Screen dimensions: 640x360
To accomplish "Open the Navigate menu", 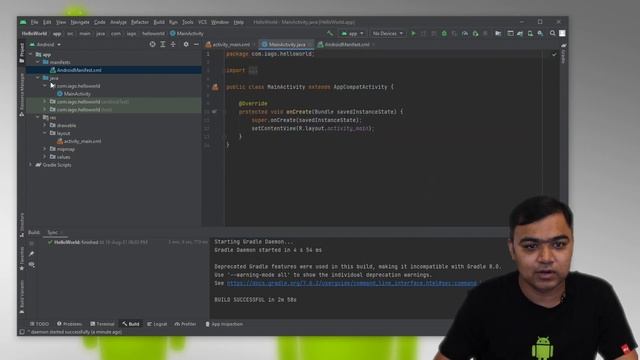I will 80,22.
